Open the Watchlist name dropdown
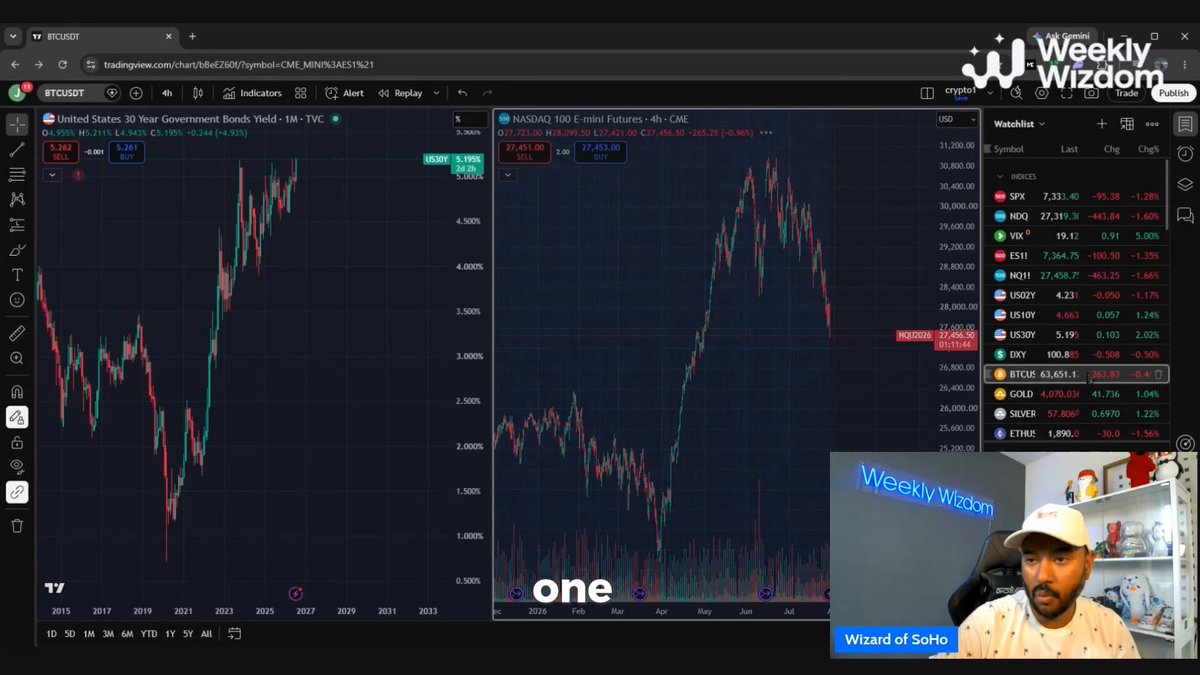The height and width of the screenshot is (675, 1200). [1020, 124]
